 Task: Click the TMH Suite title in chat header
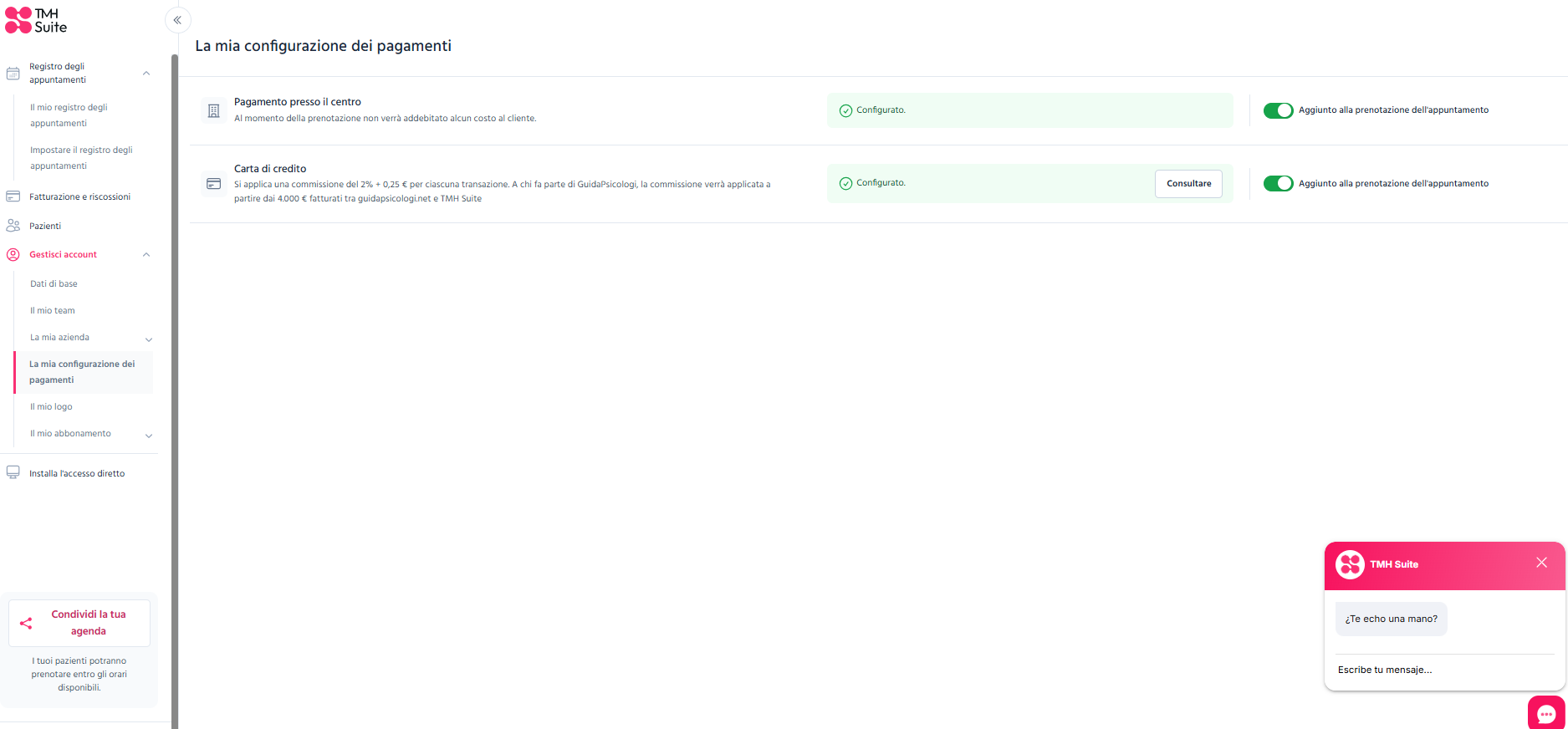[x=1394, y=564]
